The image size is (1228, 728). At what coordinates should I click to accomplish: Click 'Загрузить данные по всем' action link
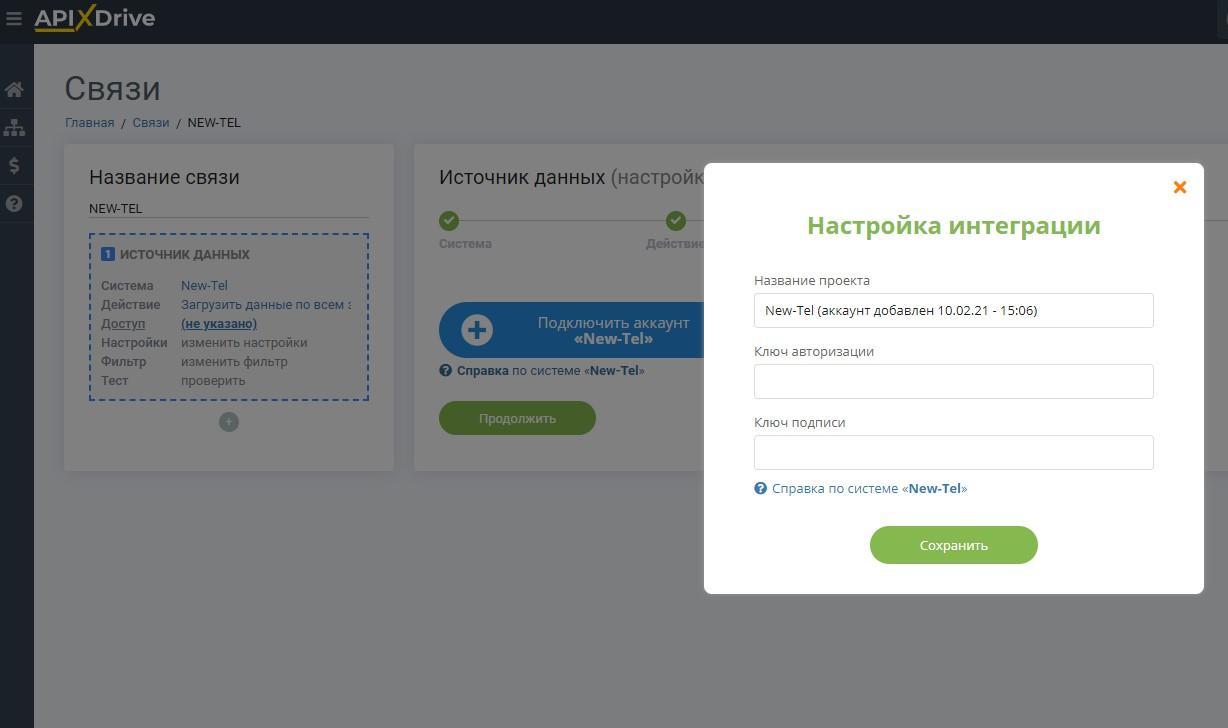tap(266, 305)
